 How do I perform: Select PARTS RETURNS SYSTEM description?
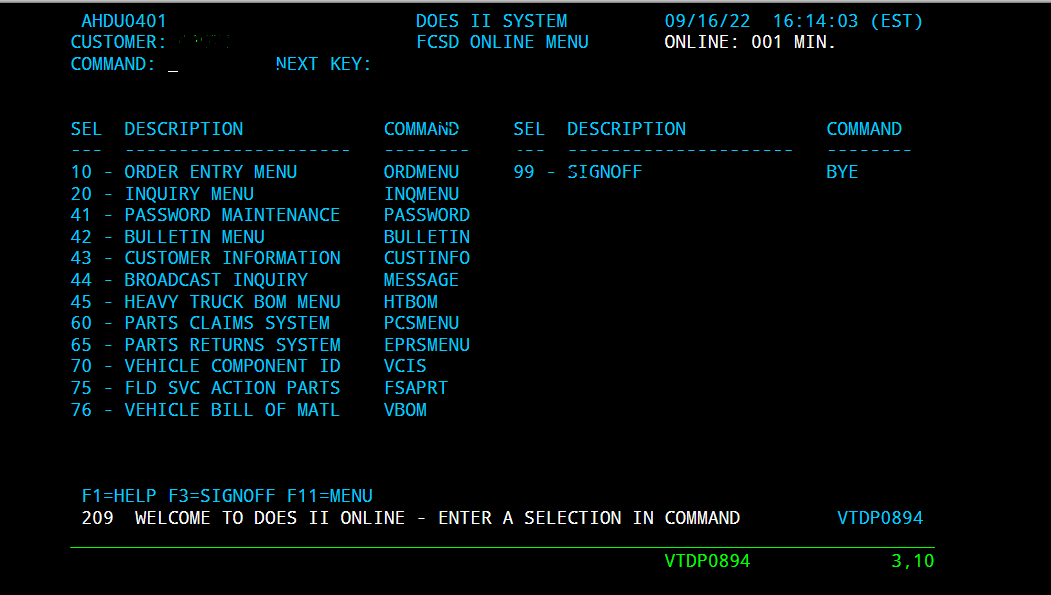(232, 344)
